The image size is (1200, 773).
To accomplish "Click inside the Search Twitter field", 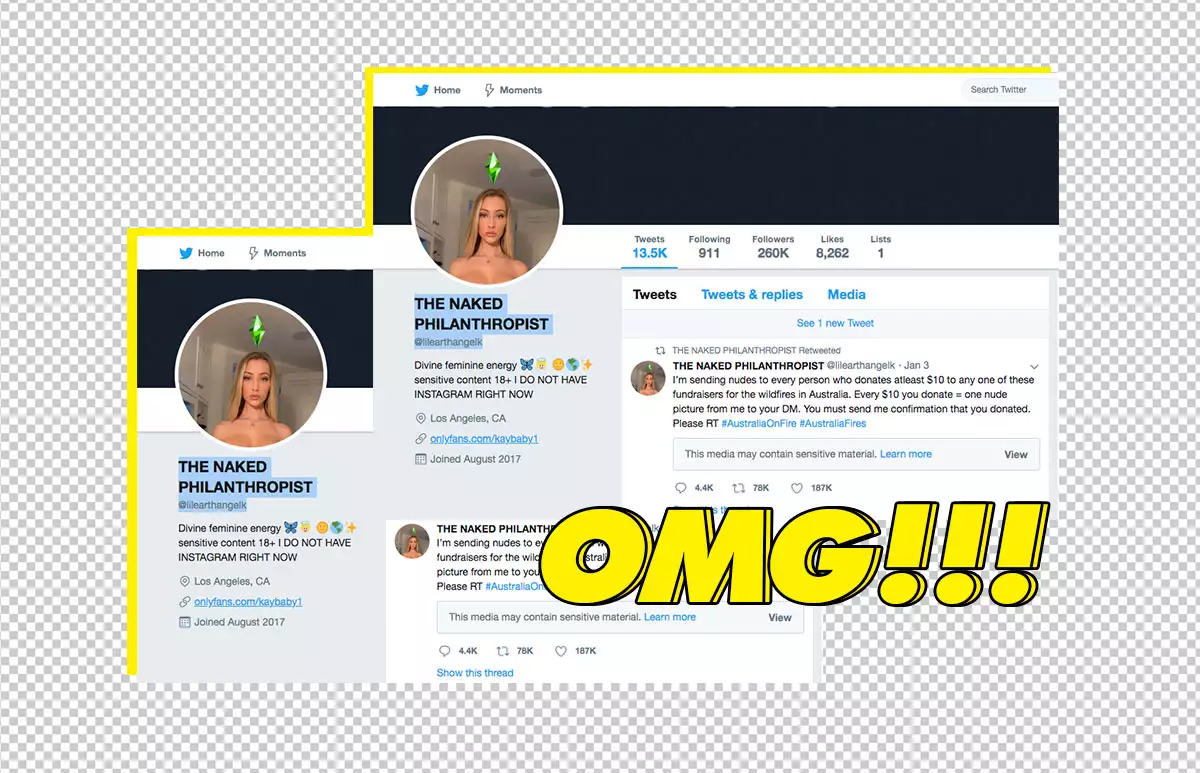I will coord(1010,90).
